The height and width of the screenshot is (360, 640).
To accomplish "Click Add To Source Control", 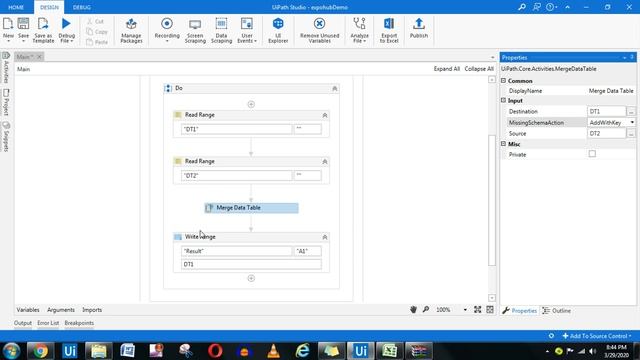I will [x=597, y=336].
